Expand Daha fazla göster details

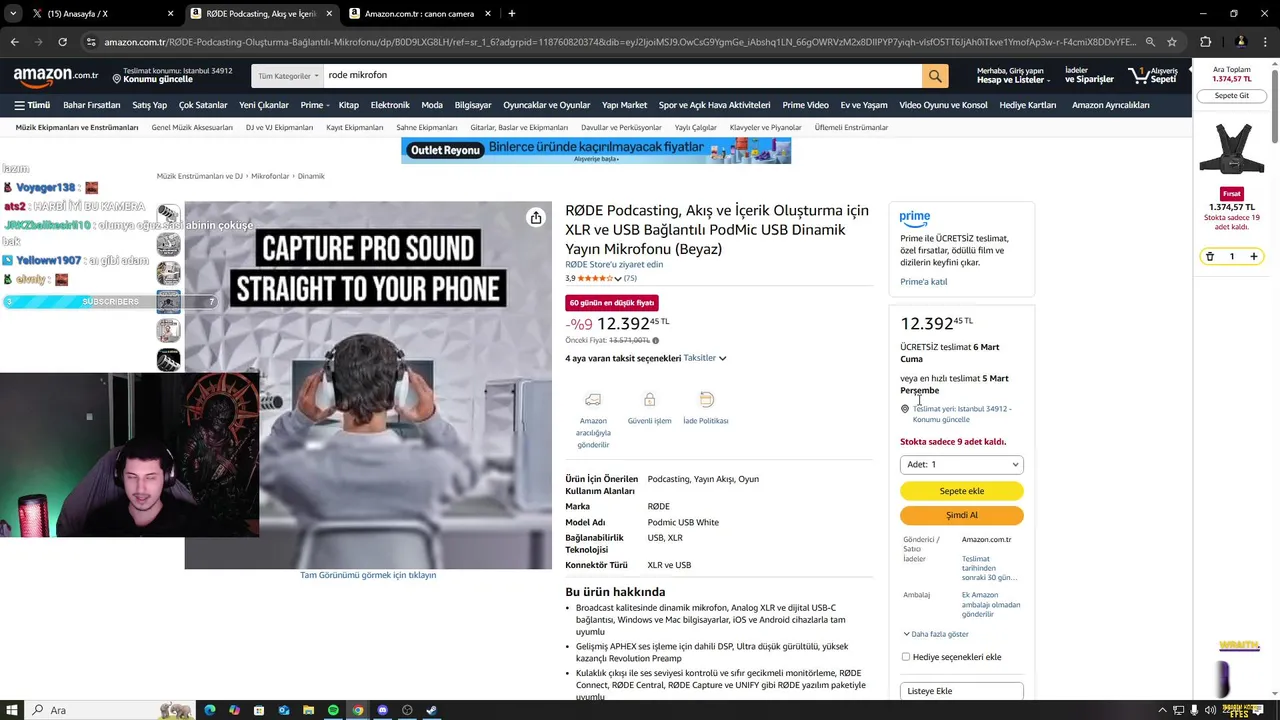pyautogui.click(x=936, y=634)
